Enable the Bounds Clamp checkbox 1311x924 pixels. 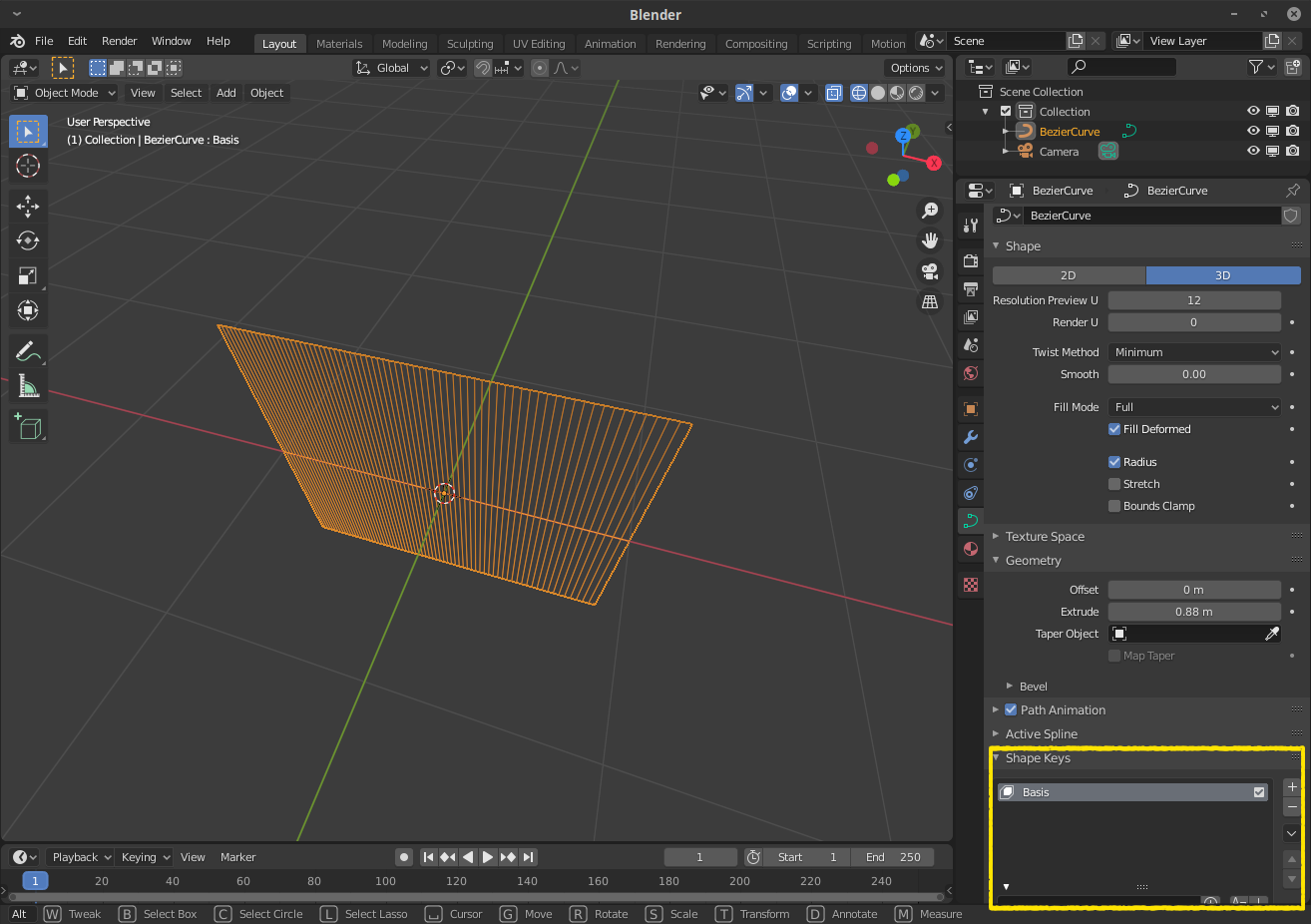coord(1114,506)
